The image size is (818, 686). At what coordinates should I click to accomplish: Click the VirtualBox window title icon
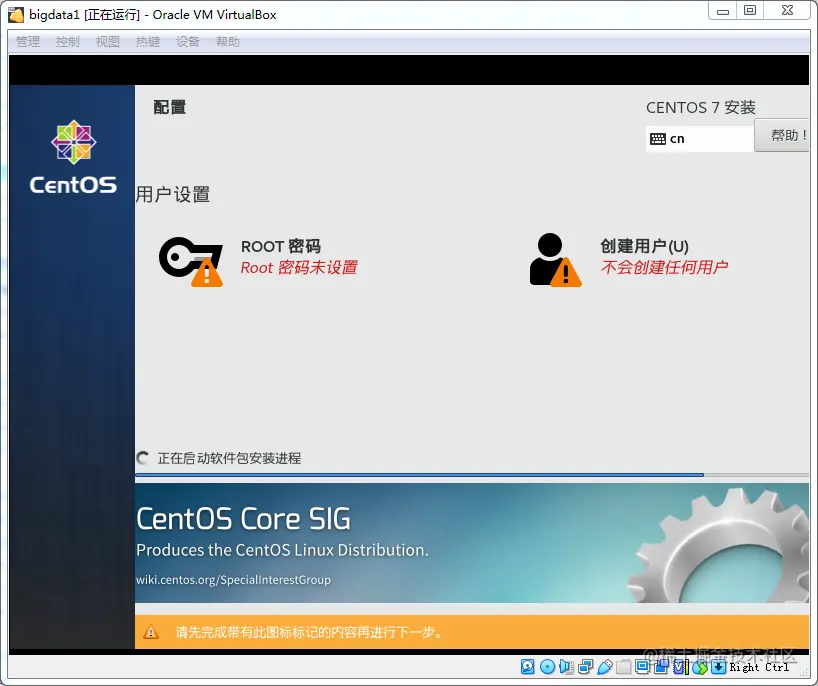pyautogui.click(x=16, y=15)
